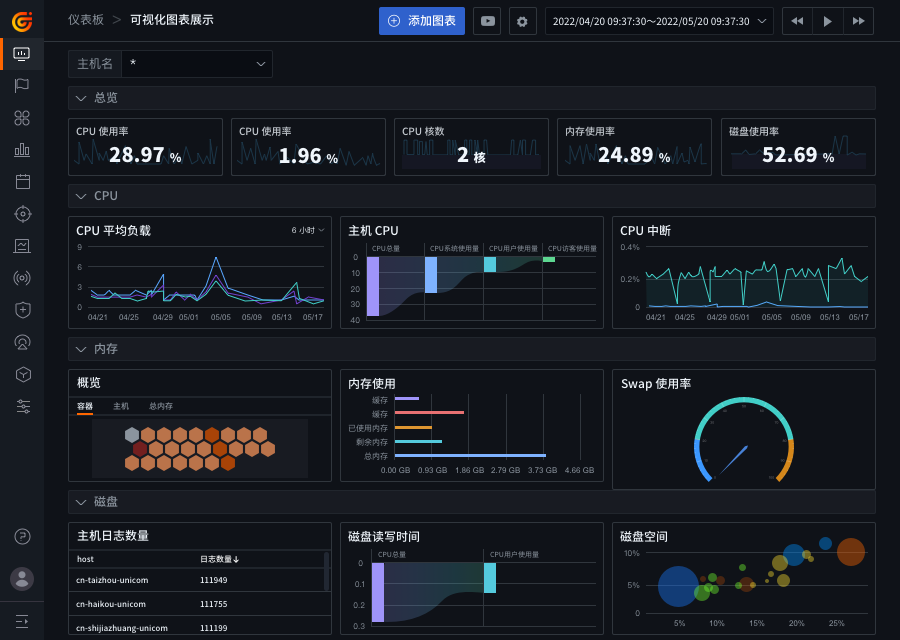Click the CPU 平均负载 panel title
900x640 pixels.
click(x=114, y=231)
